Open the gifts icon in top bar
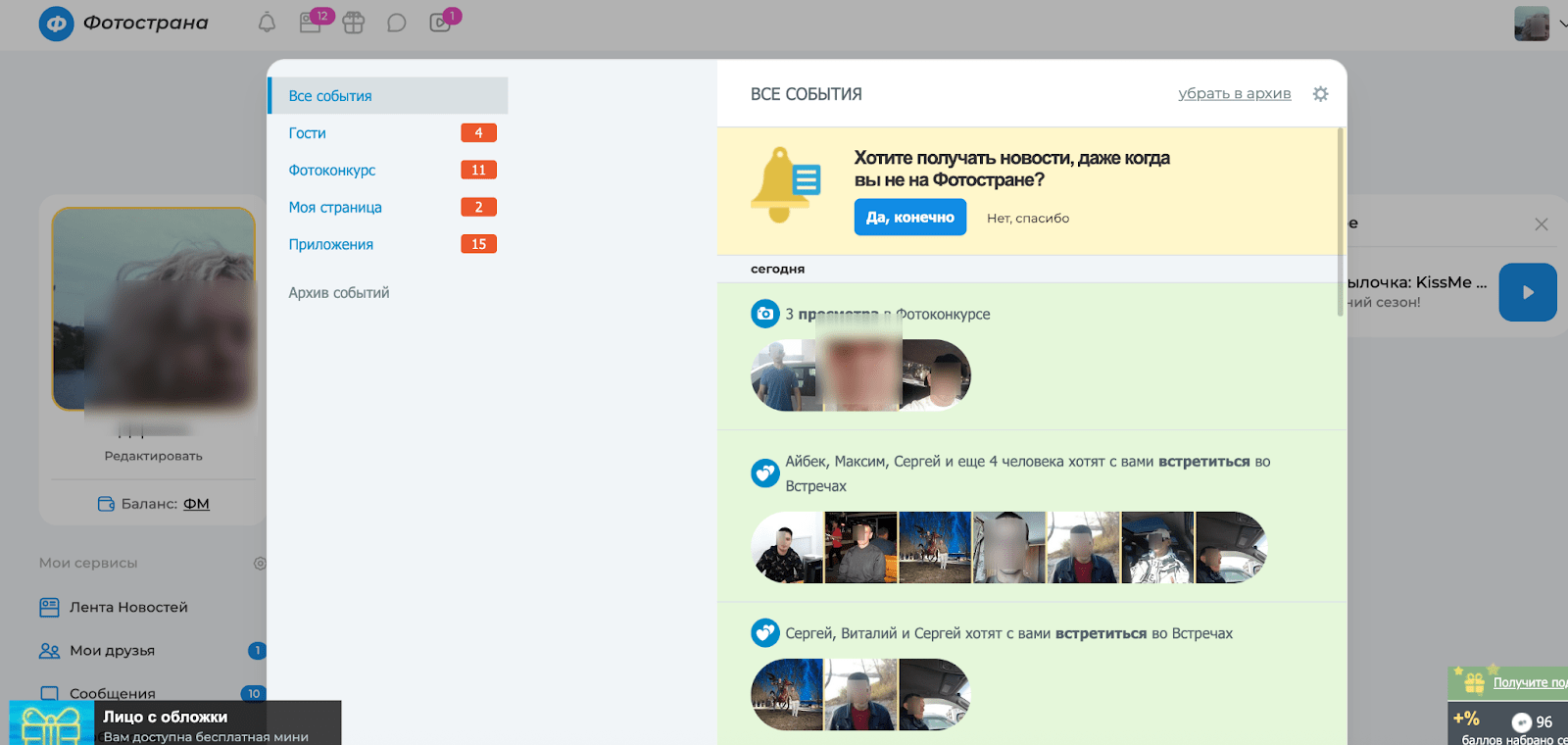 [x=354, y=23]
